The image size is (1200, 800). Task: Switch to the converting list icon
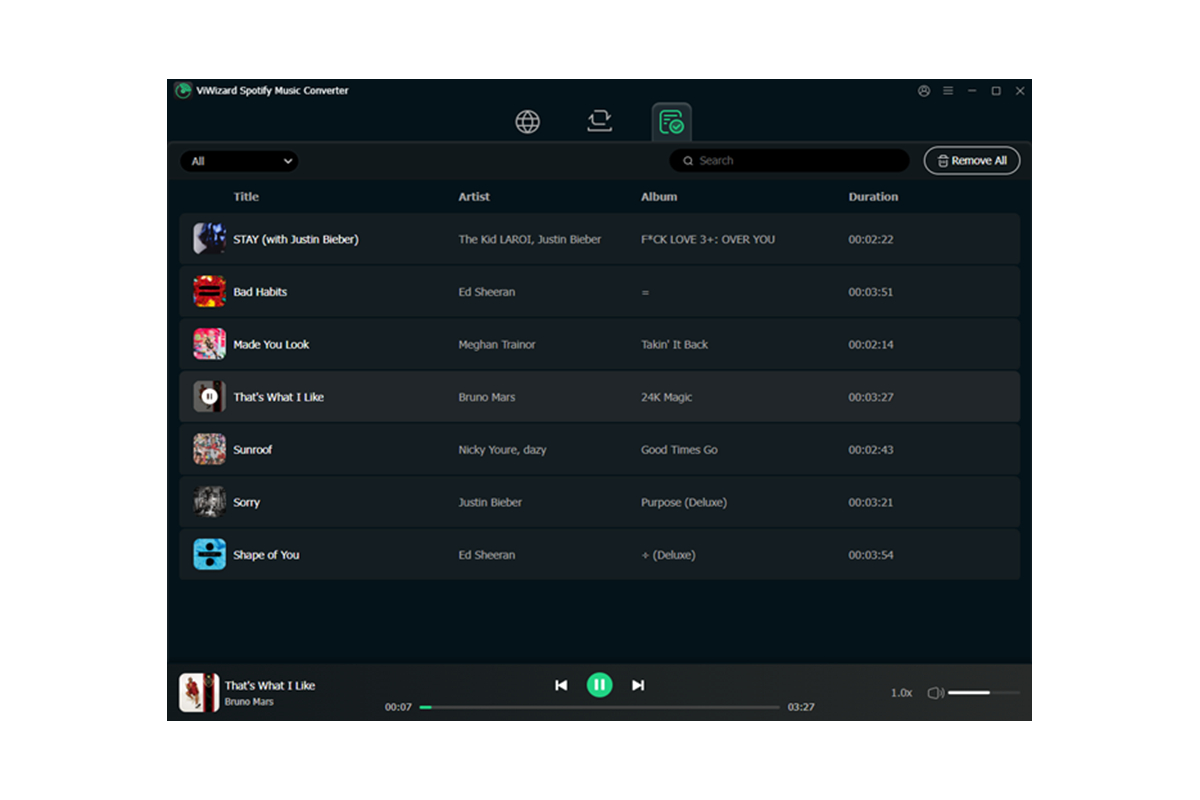coord(599,122)
